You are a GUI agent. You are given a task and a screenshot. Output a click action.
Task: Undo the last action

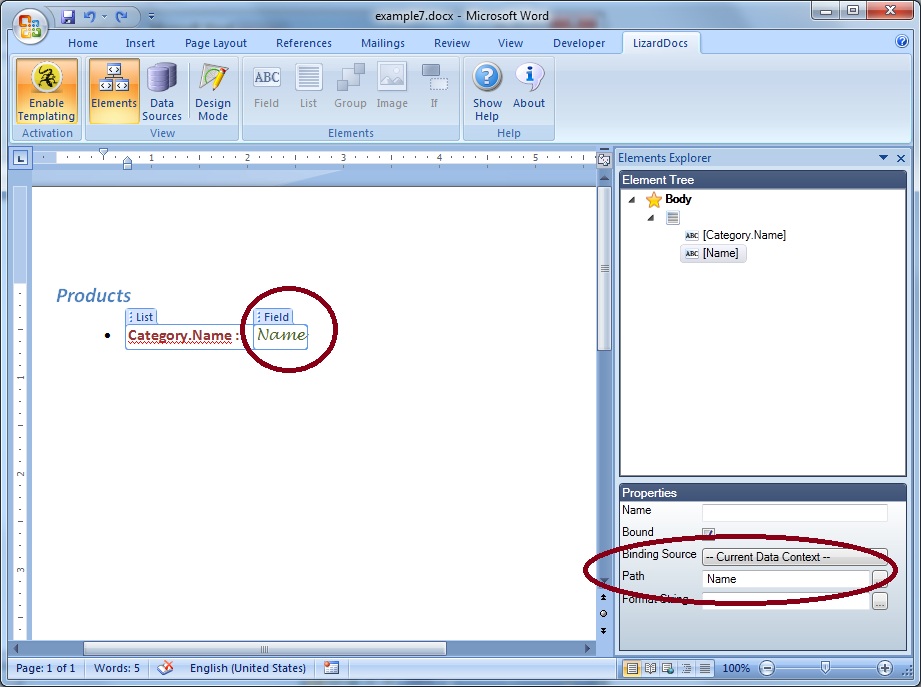89,16
